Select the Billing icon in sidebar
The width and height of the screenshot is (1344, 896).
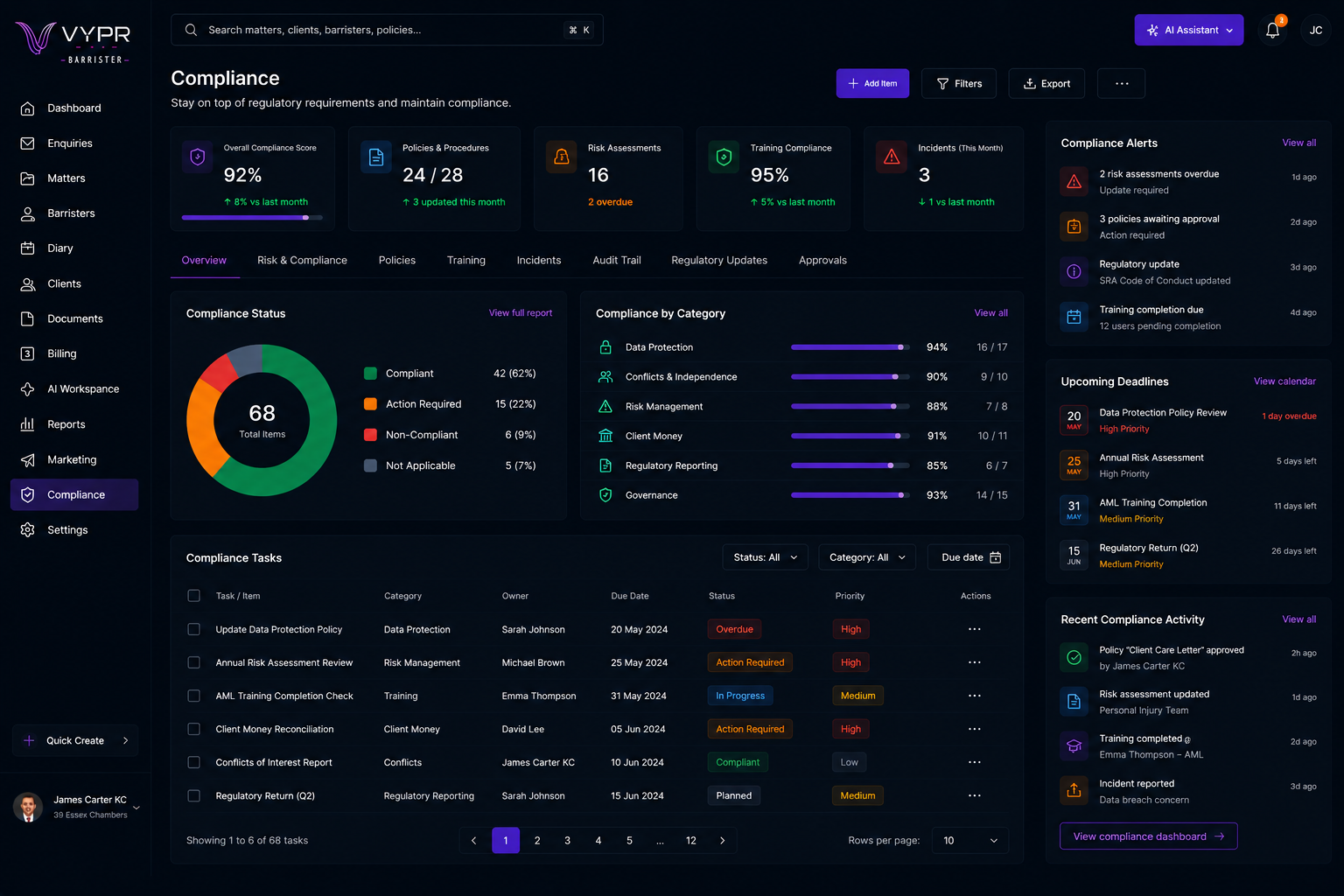(x=27, y=353)
